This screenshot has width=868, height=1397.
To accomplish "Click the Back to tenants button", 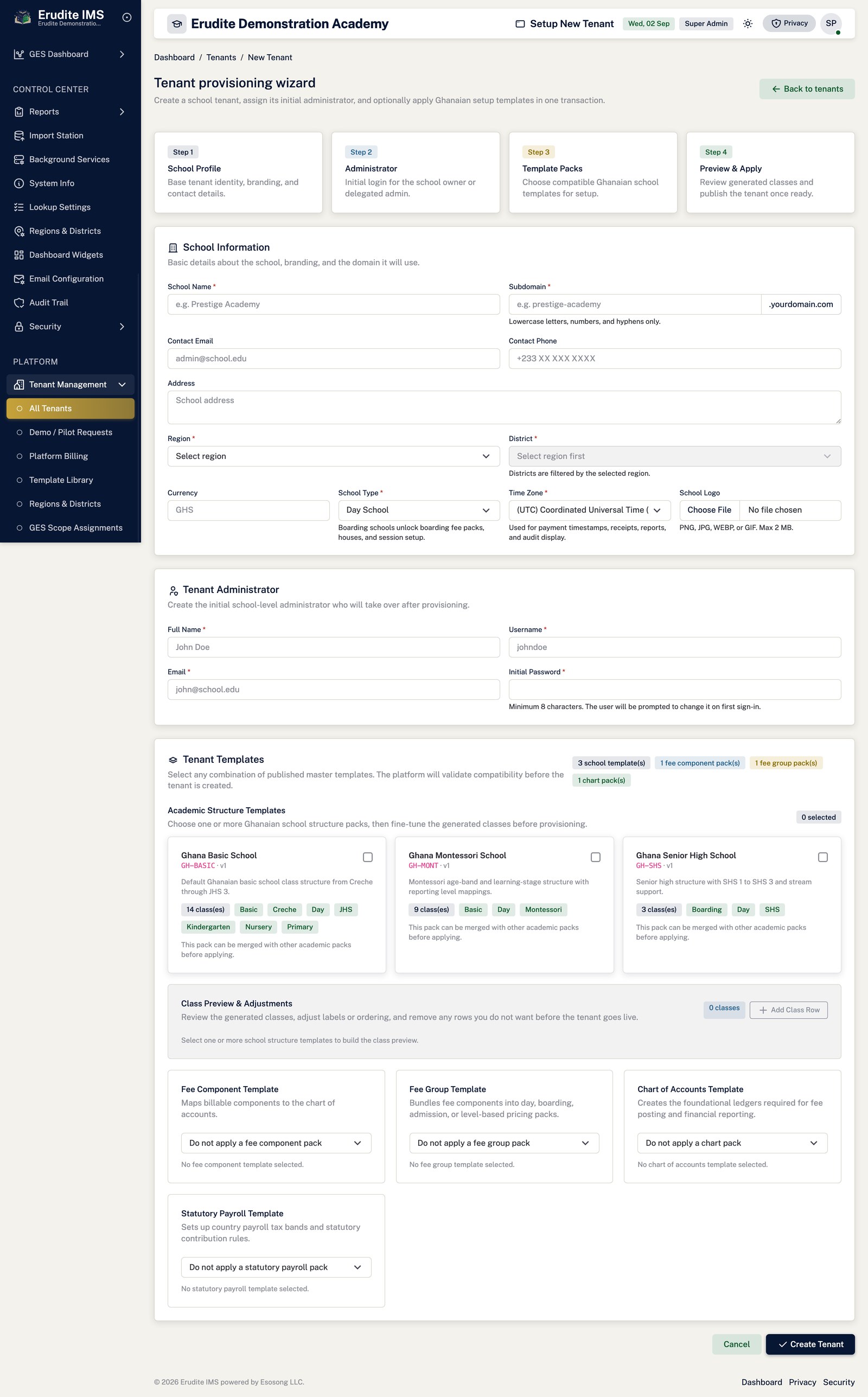I will pyautogui.click(x=807, y=89).
